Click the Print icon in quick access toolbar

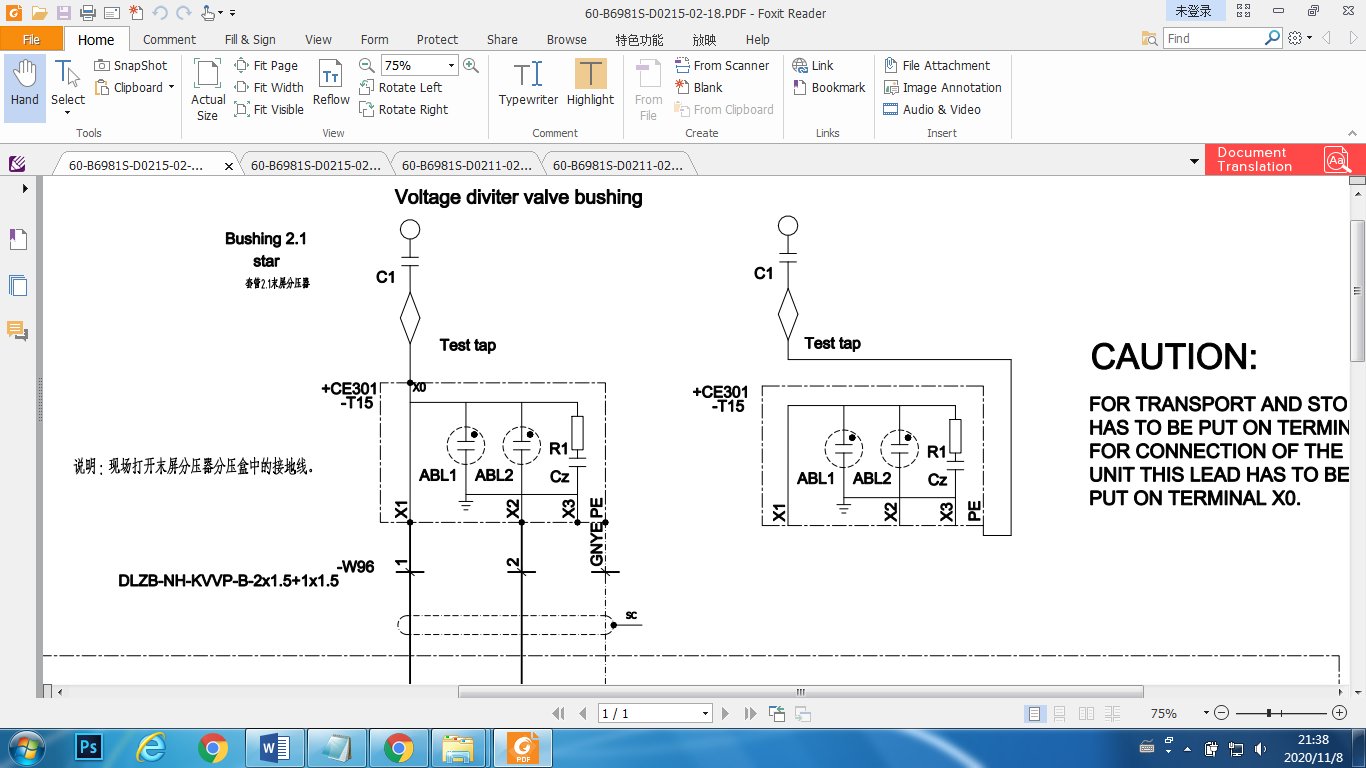click(87, 13)
